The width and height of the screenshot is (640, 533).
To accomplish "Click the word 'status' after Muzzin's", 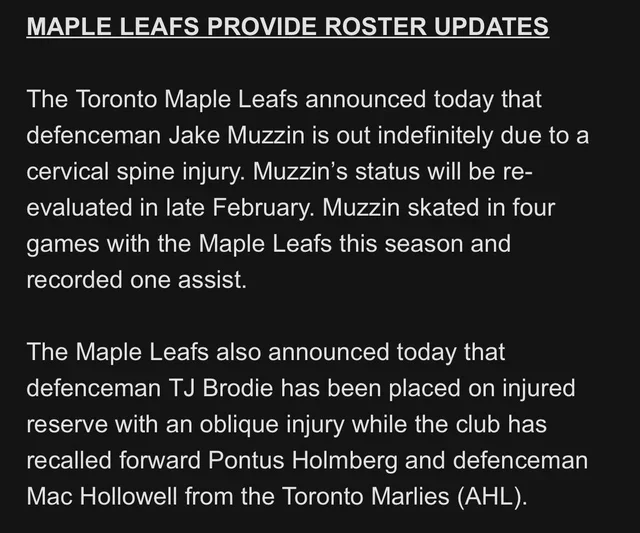I will click(387, 172).
